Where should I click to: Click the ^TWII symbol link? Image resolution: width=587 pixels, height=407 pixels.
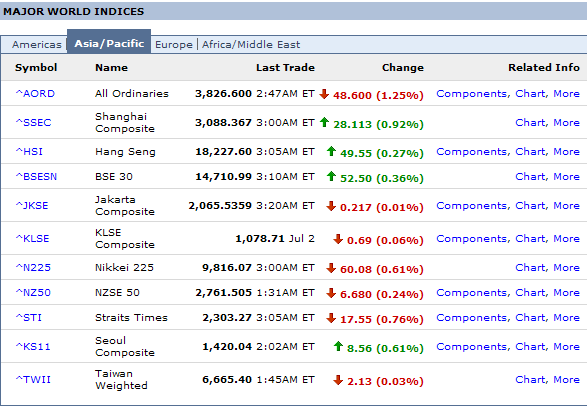[33, 380]
